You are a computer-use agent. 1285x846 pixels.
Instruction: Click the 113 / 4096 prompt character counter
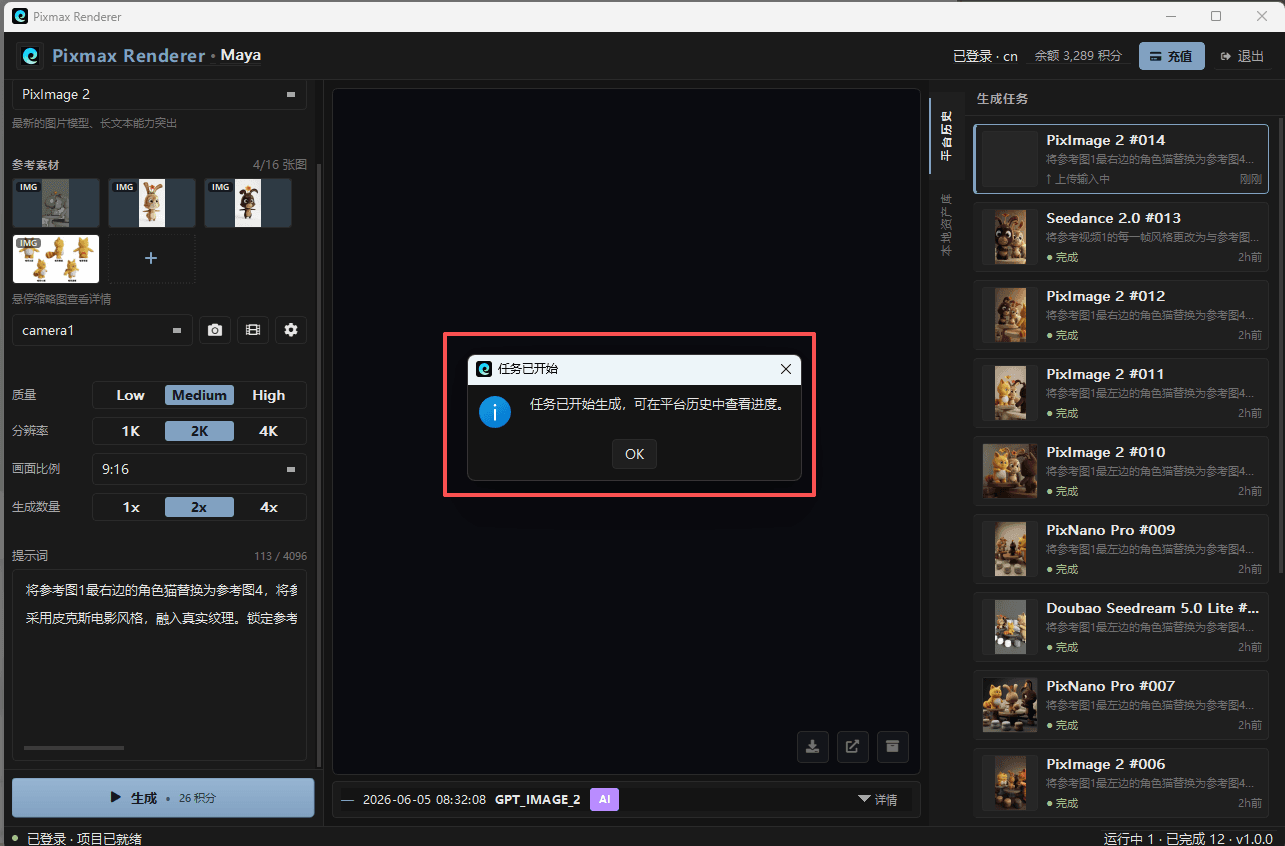click(x=280, y=556)
